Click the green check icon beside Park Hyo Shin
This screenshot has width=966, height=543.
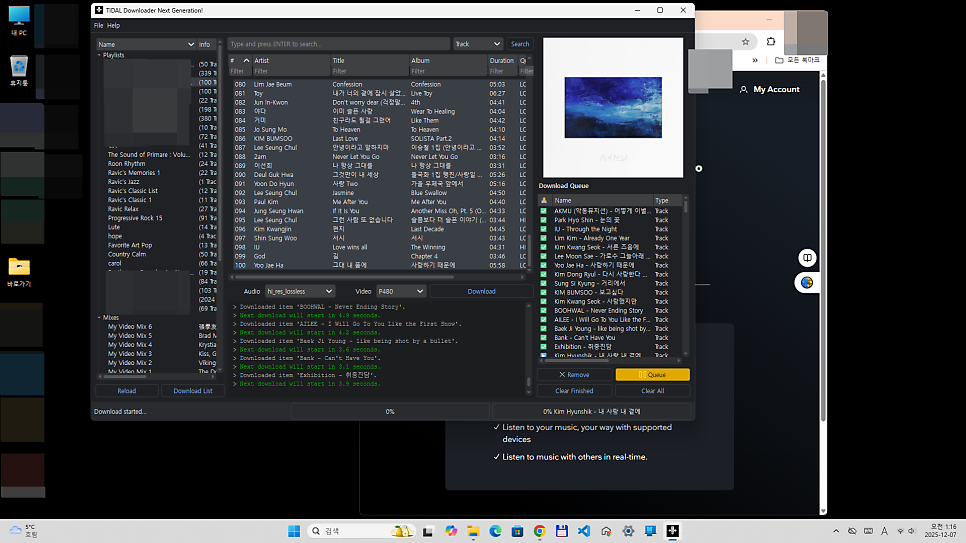[x=543, y=220]
